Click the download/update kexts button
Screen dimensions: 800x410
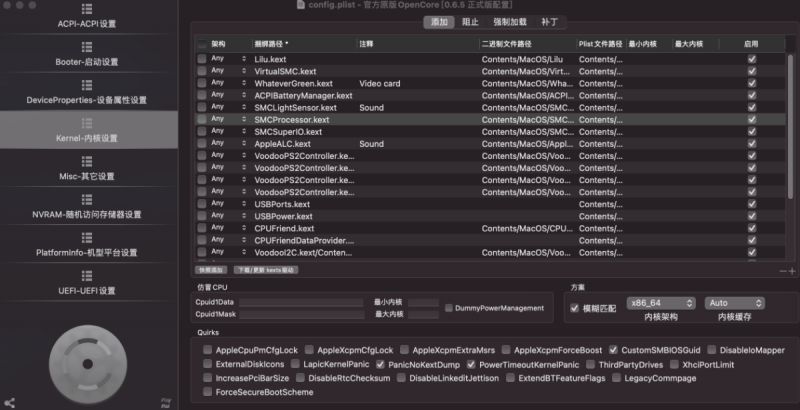tap(266, 270)
